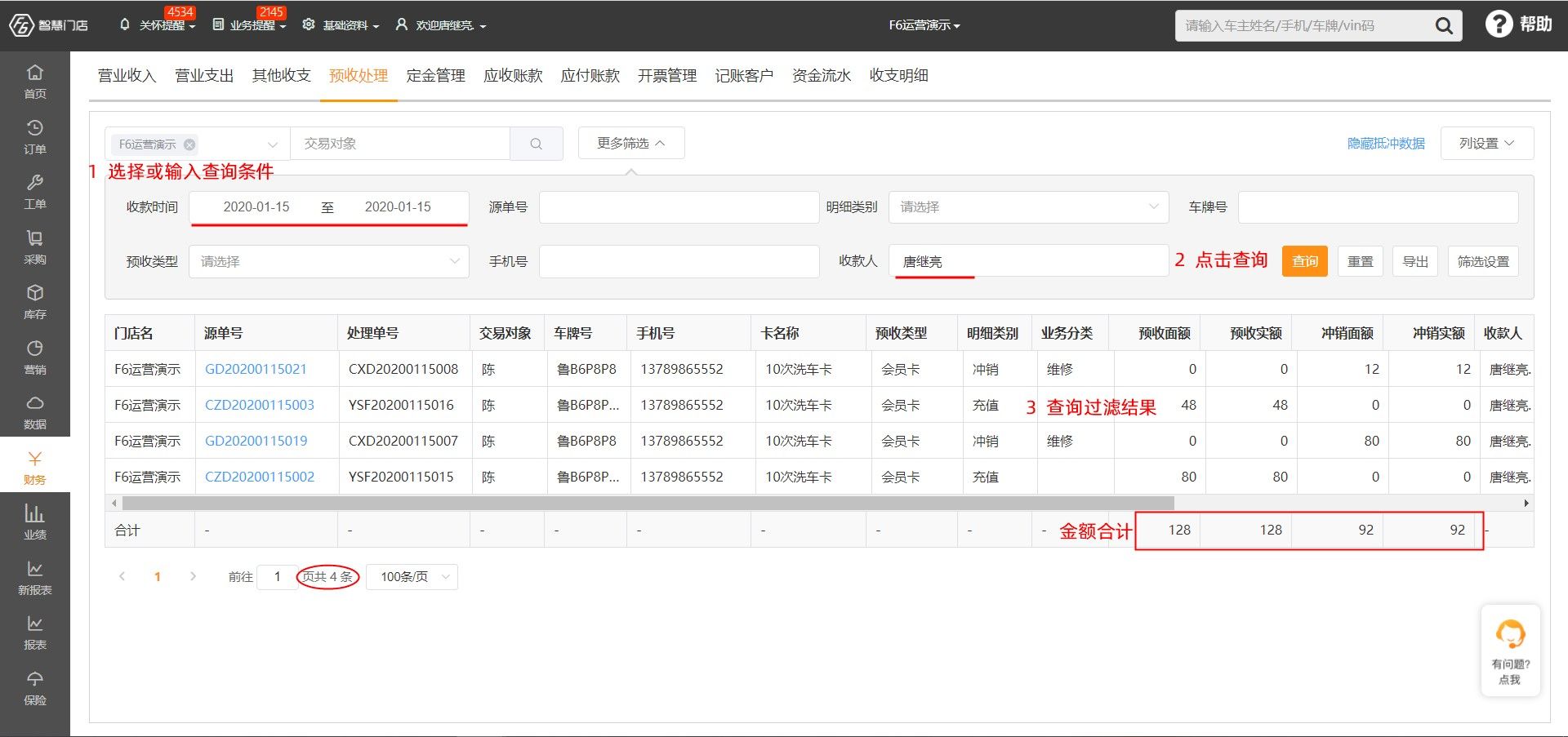This screenshot has height=737, width=1568.
Task: Go to the next page arrow
Action: point(193,576)
